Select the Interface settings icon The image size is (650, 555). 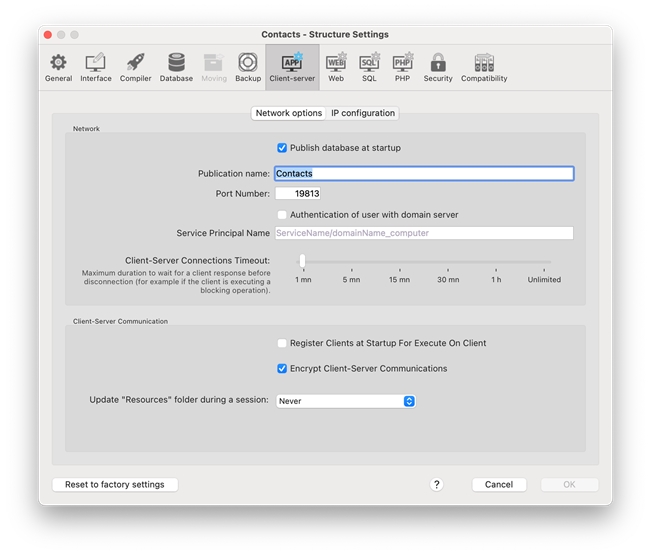(96, 63)
